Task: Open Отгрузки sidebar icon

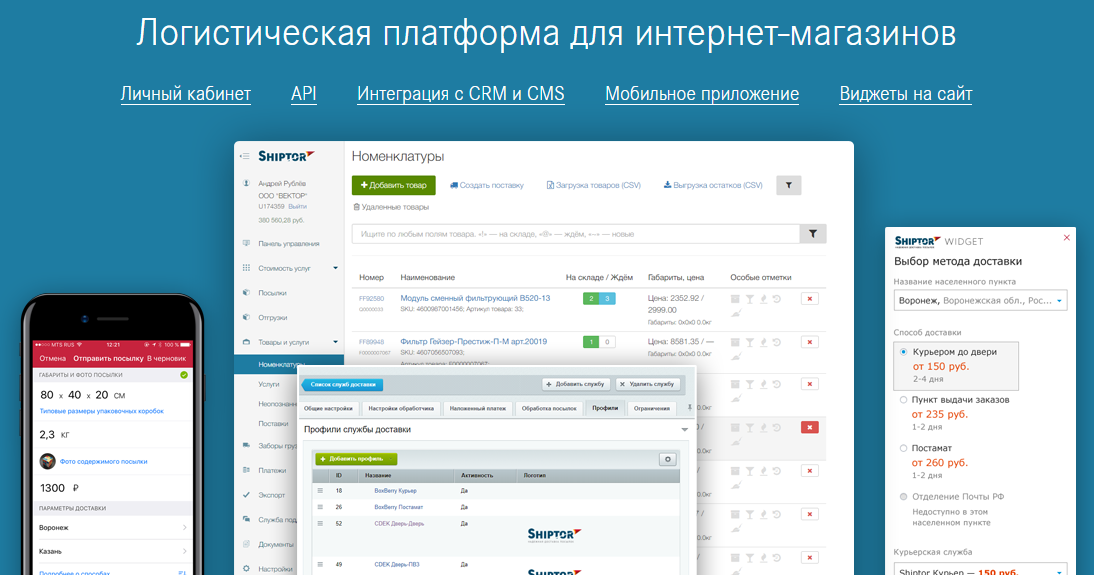Action: [x=246, y=317]
